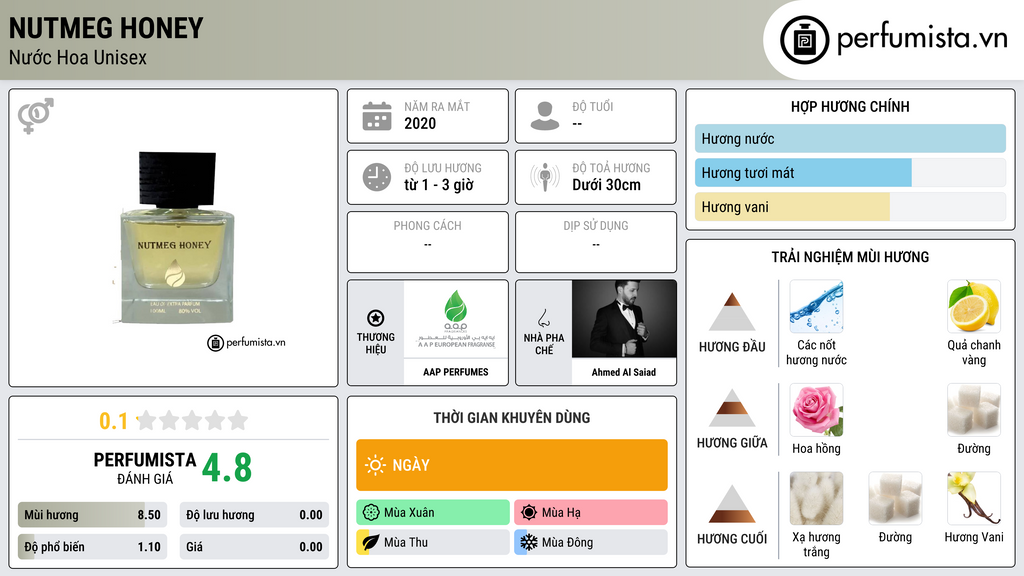The width and height of the screenshot is (1024, 576).
Task: Click the Nhà pha chế label
Action: [x=544, y=344]
